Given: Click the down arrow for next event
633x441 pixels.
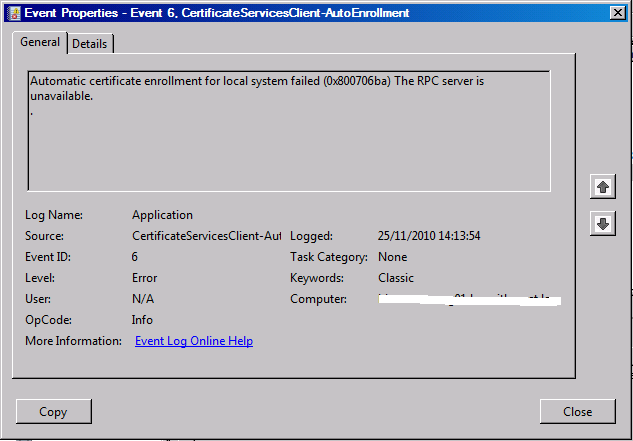Looking at the screenshot, I should tap(602, 224).
